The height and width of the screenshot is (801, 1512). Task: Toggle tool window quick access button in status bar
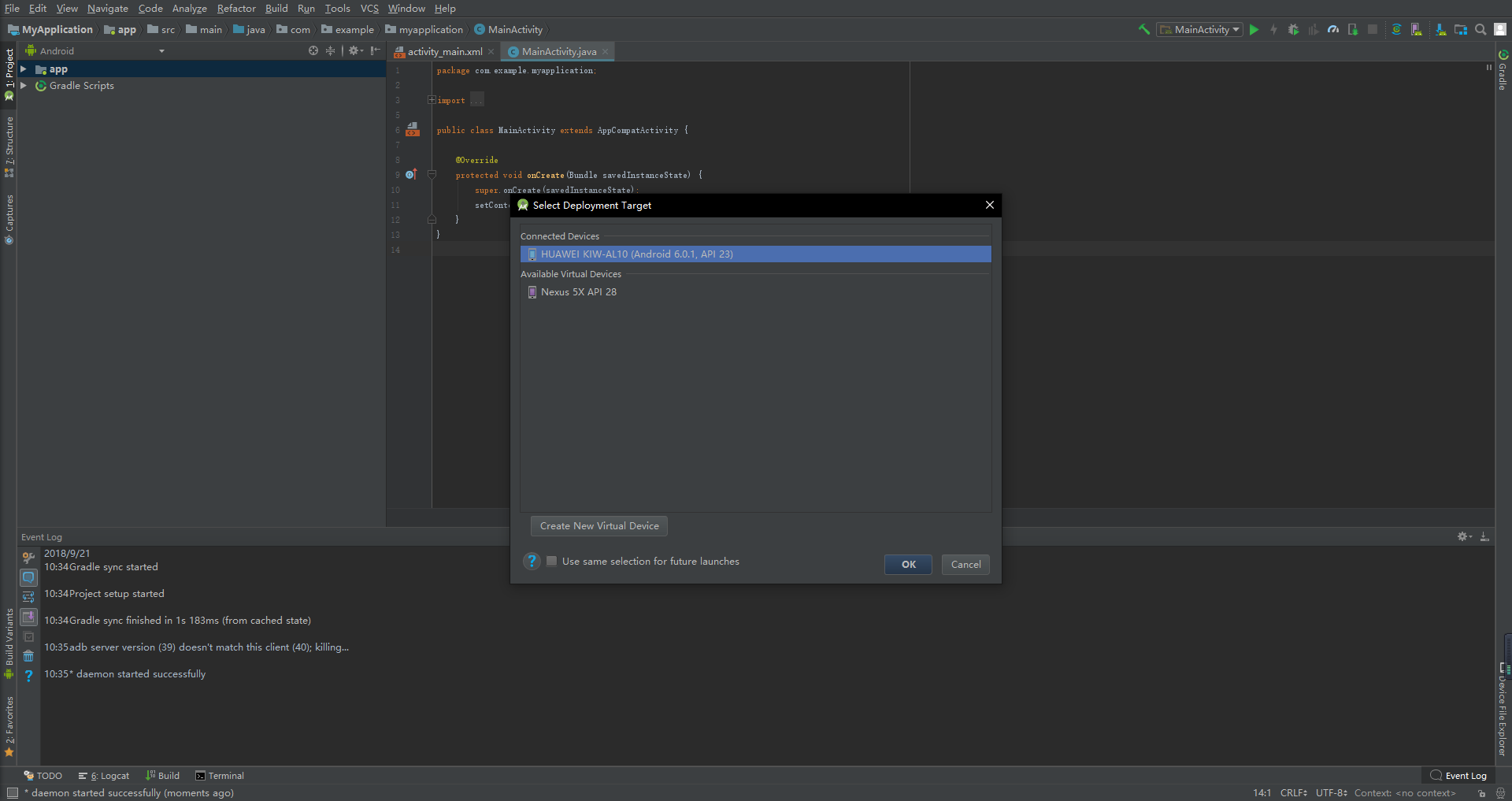[x=12, y=792]
